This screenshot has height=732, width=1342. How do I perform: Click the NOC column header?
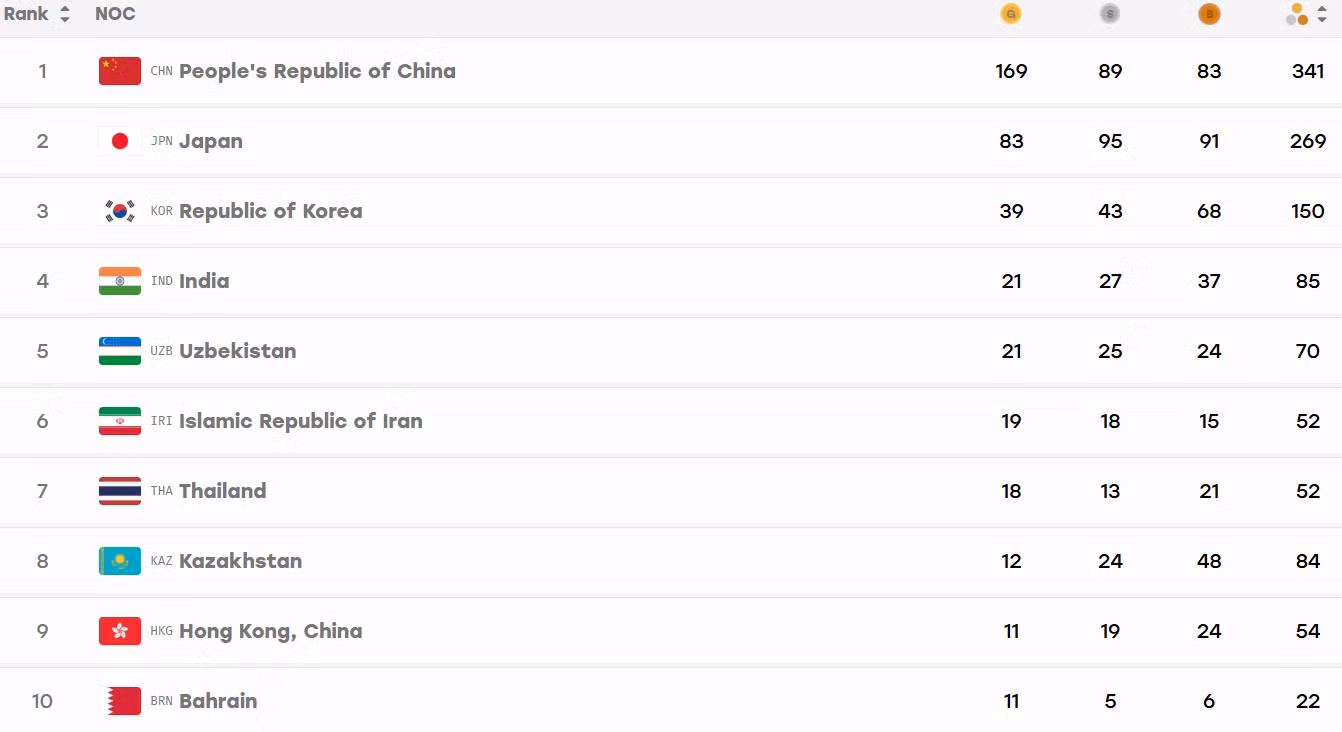pyautogui.click(x=115, y=14)
